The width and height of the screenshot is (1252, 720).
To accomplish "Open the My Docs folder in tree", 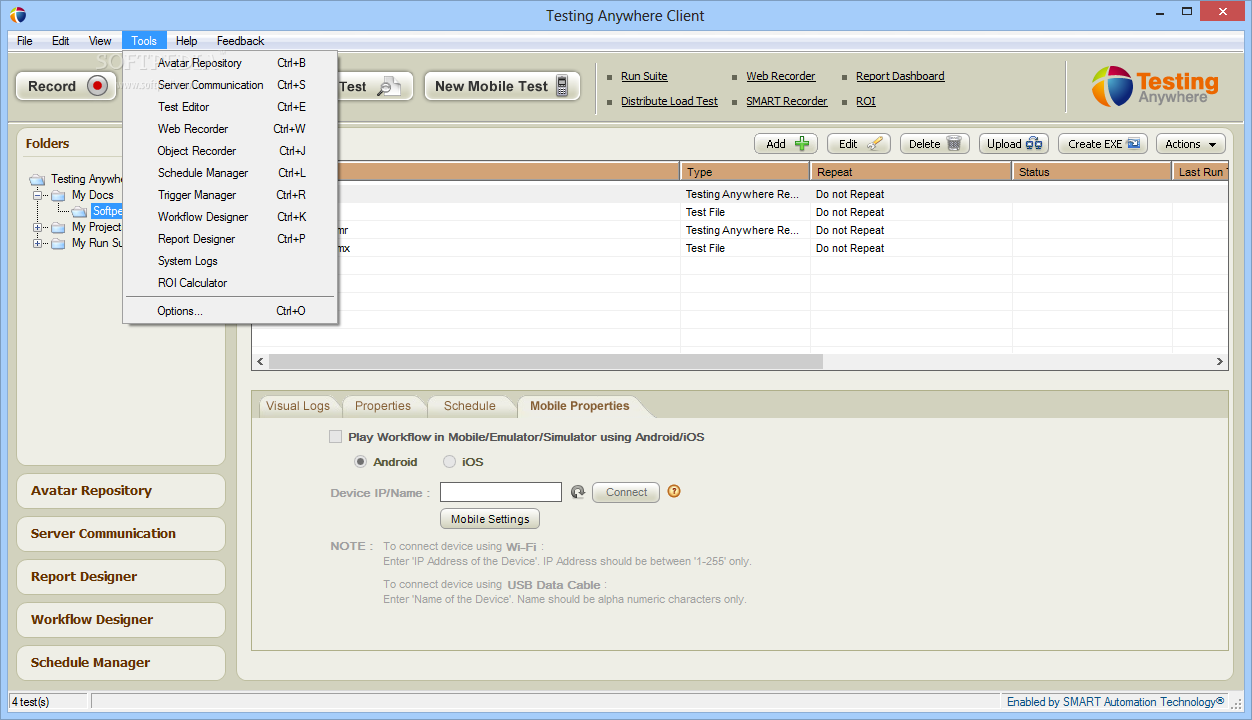I will (92, 195).
